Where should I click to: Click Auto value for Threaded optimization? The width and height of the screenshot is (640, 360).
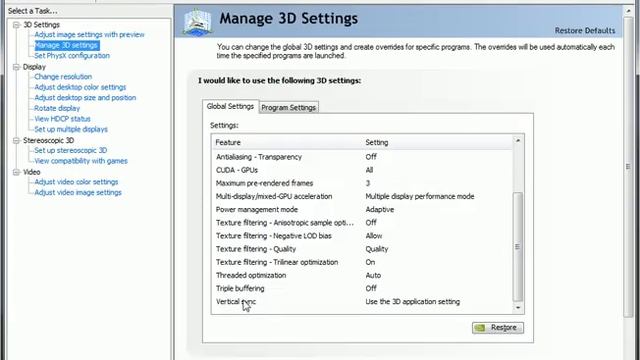(373, 276)
